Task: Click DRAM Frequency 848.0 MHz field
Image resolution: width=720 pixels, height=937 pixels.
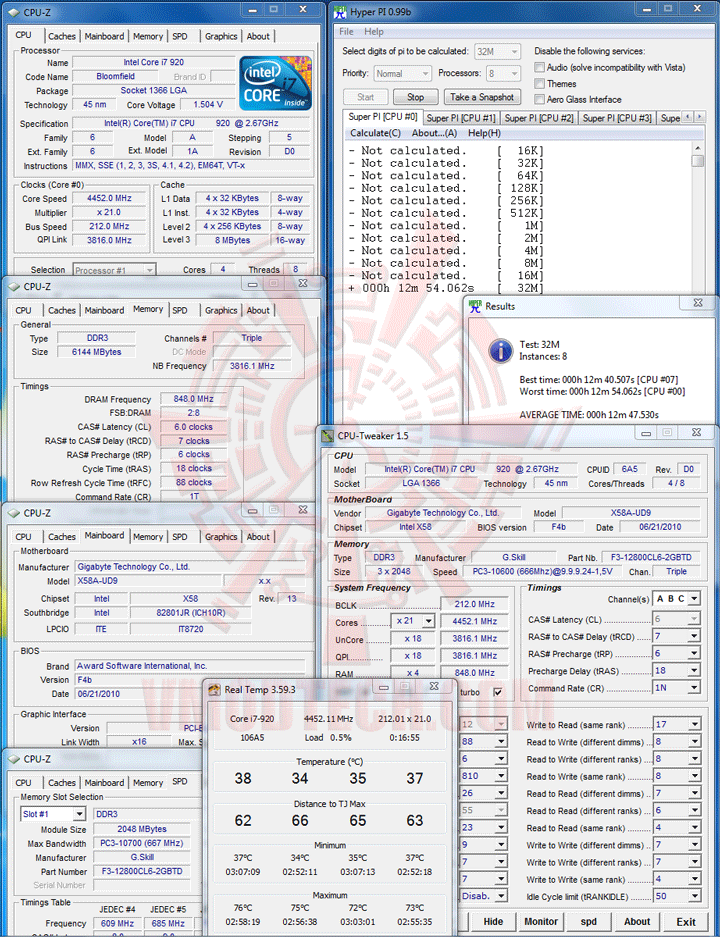Action: coord(193,399)
